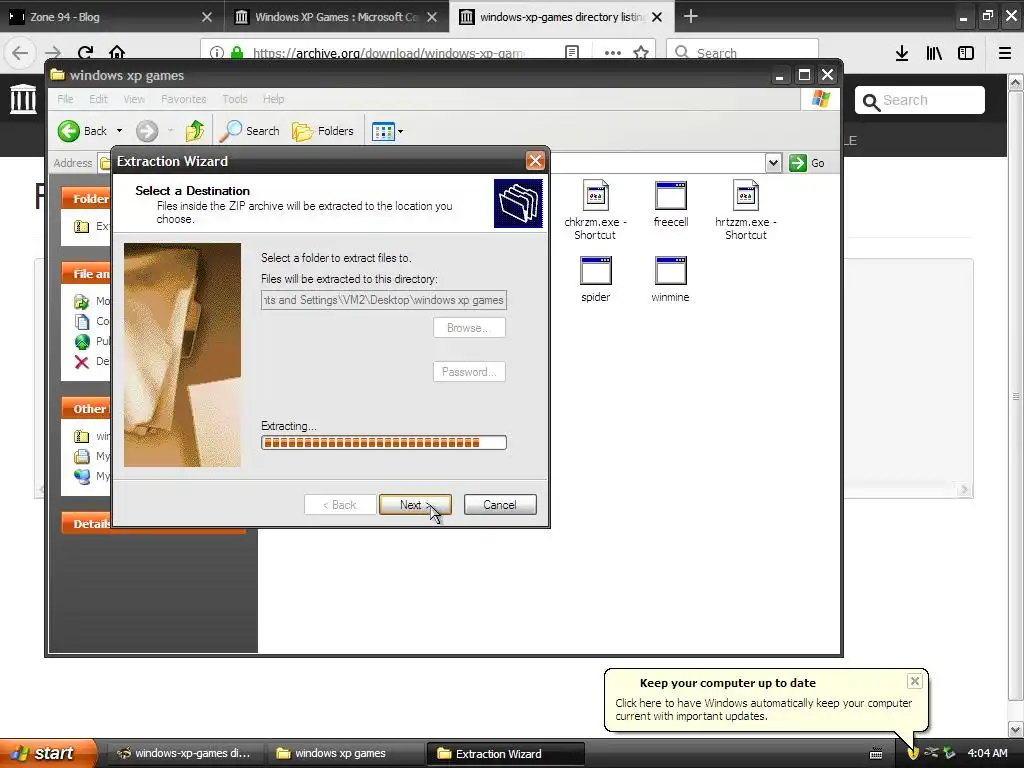Image resolution: width=1024 pixels, height=768 pixels.
Task: Expand the Address bar dropdown
Action: click(773, 163)
